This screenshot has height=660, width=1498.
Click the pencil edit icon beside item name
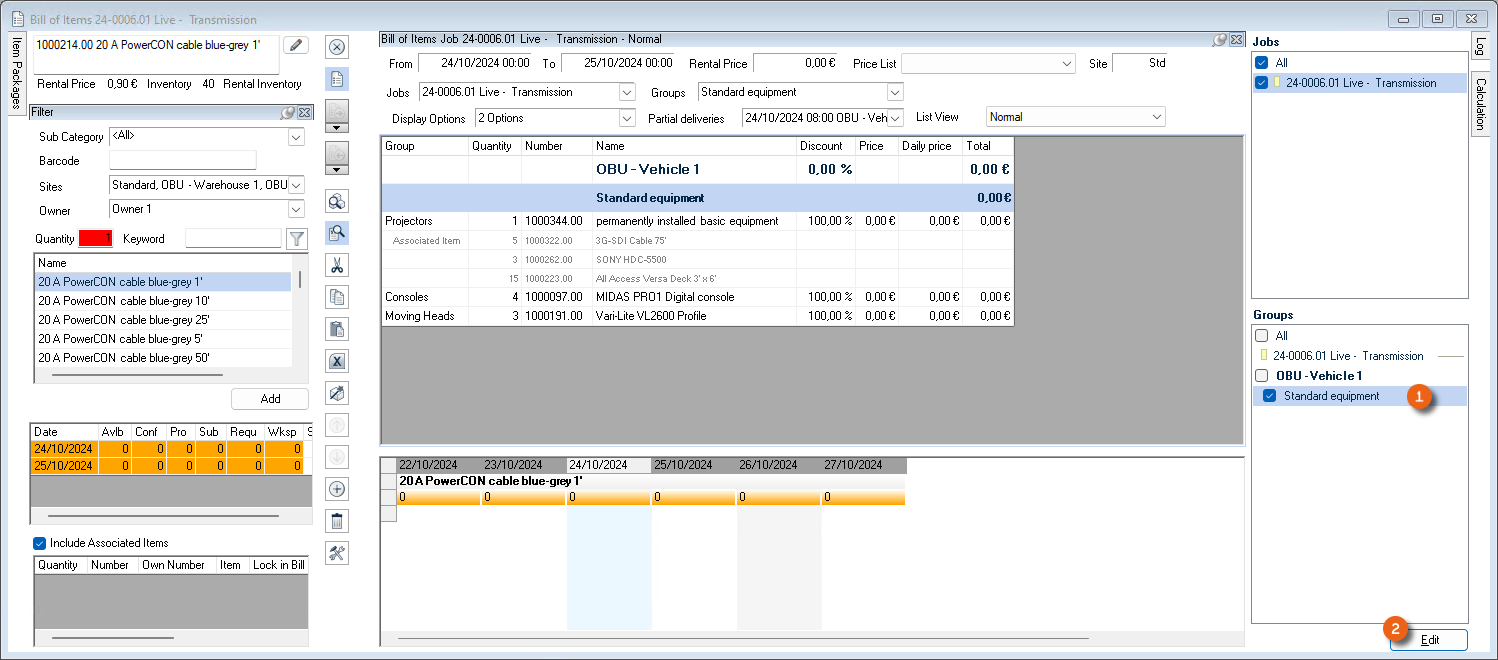296,45
